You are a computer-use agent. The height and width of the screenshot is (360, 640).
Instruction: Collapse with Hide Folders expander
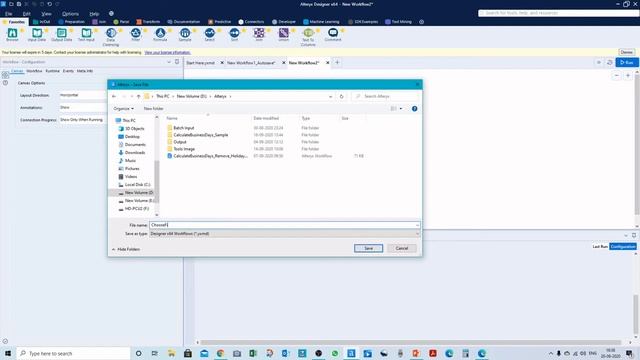click(126, 249)
